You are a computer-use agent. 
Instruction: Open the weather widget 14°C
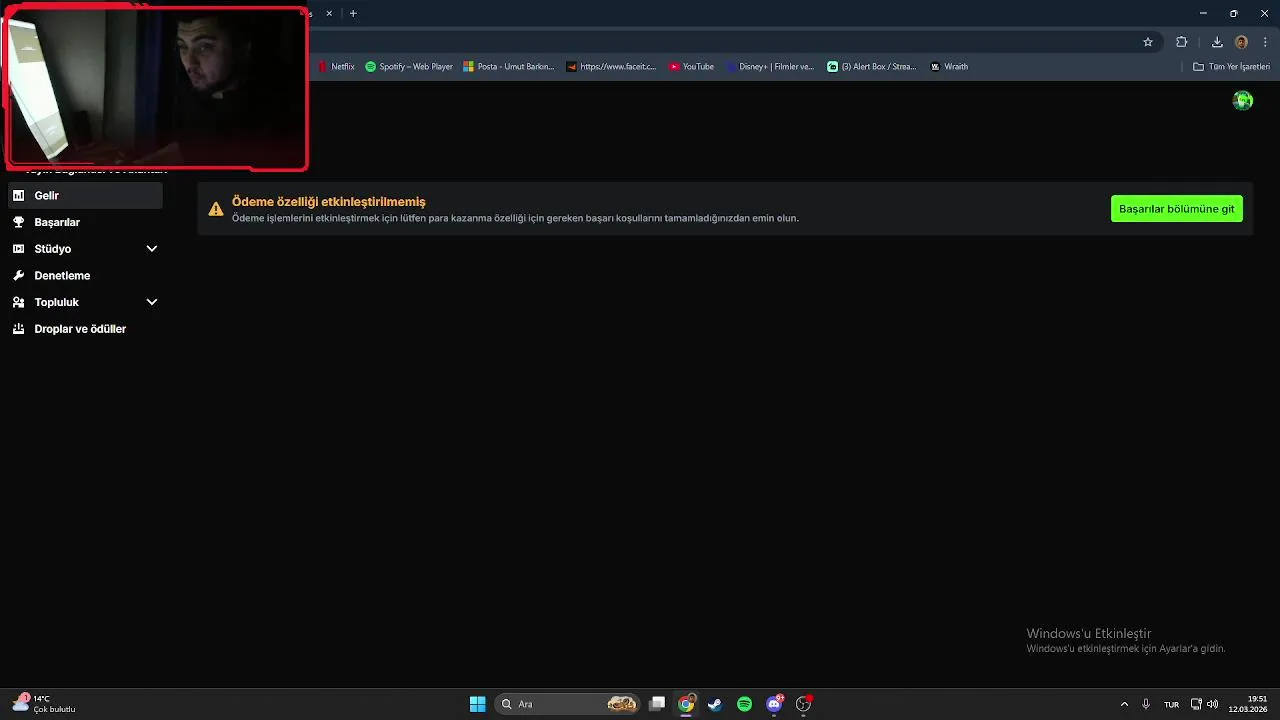pos(44,704)
